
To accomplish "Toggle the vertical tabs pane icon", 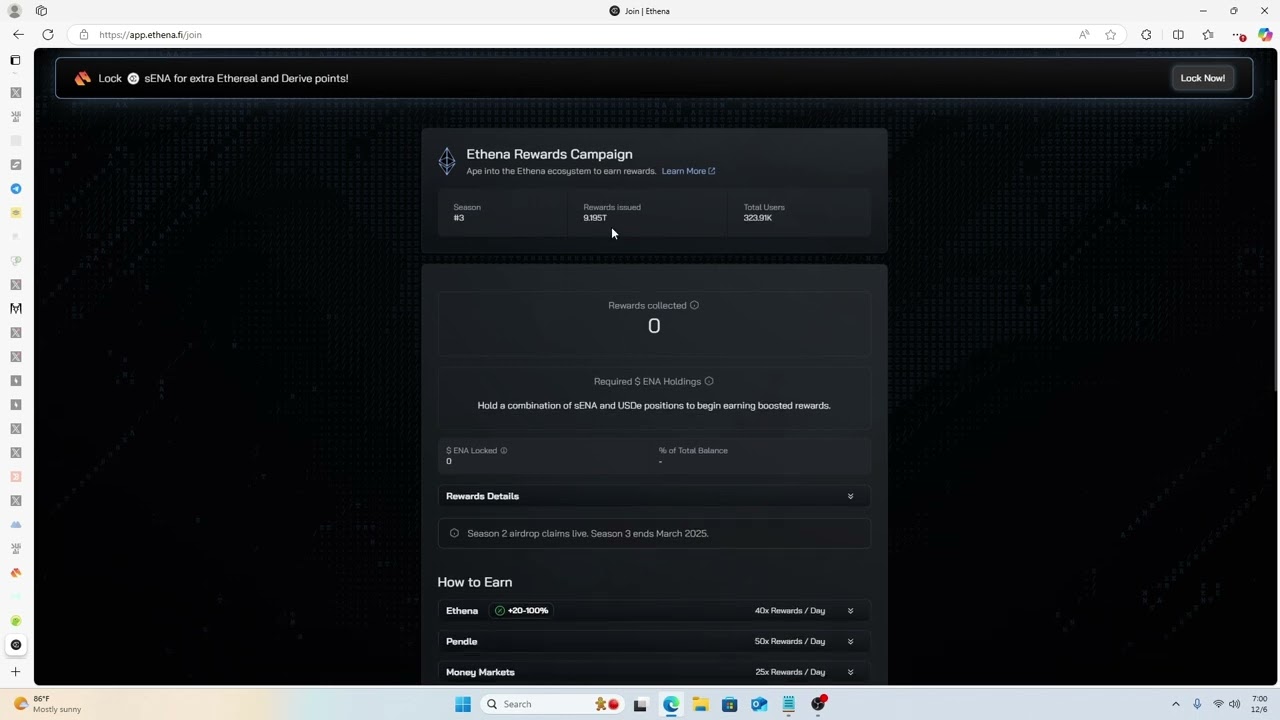I will (x=15, y=60).
